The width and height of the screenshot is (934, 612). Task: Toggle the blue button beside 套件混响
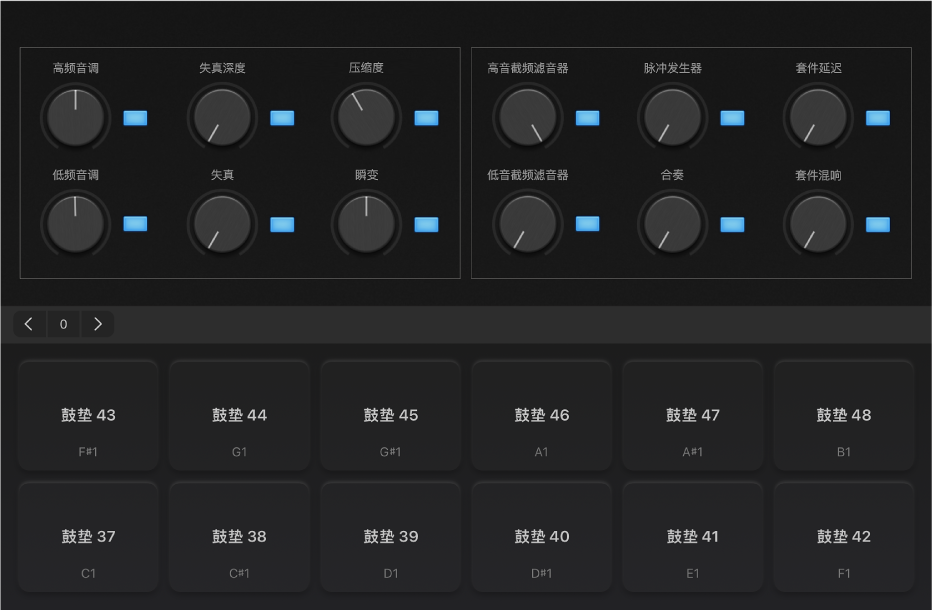(x=878, y=225)
